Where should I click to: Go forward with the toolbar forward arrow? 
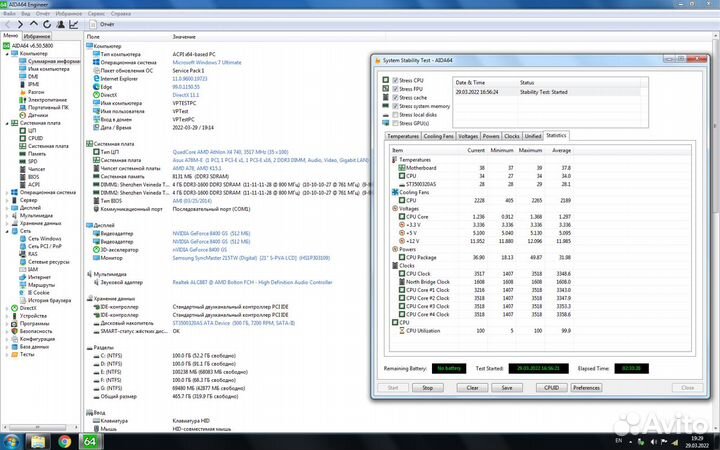(20, 24)
